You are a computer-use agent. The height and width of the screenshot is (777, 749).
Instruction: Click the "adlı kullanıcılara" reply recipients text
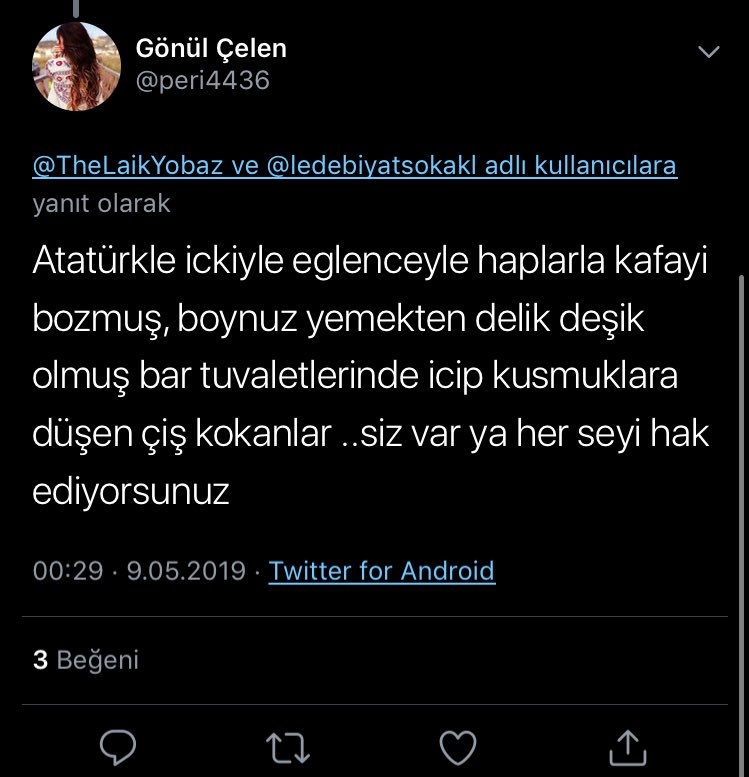tap(580, 165)
